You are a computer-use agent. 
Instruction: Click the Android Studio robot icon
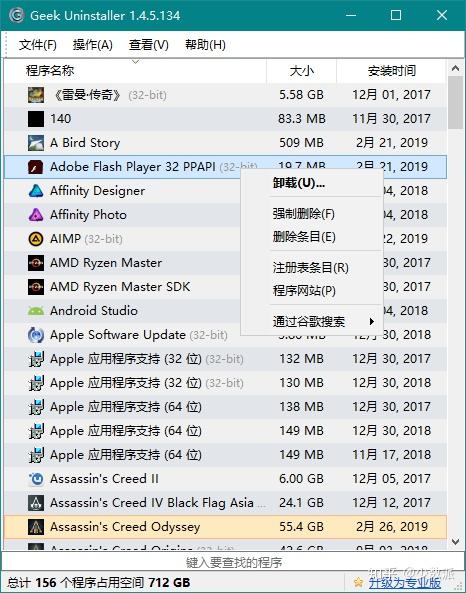point(36,311)
